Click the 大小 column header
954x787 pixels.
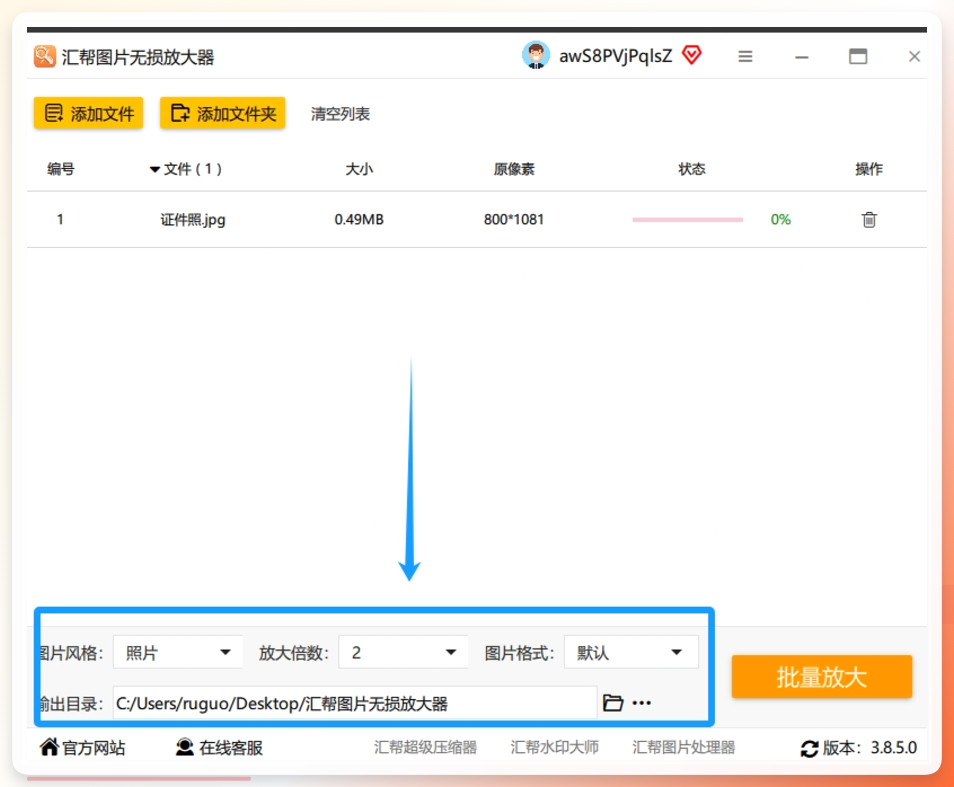click(359, 169)
